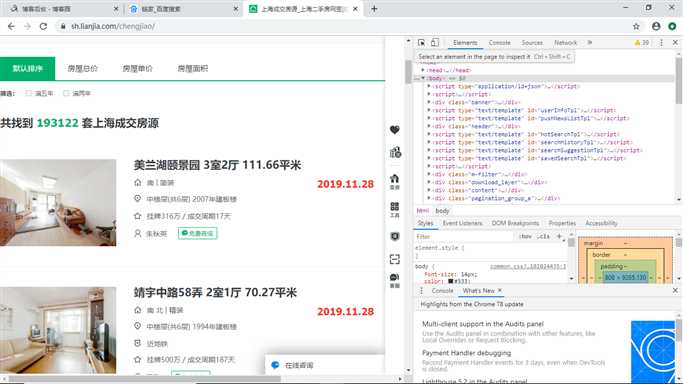This screenshot has width=683, height=384.
Task: Expand the div class download_layer node
Action: [429, 182]
